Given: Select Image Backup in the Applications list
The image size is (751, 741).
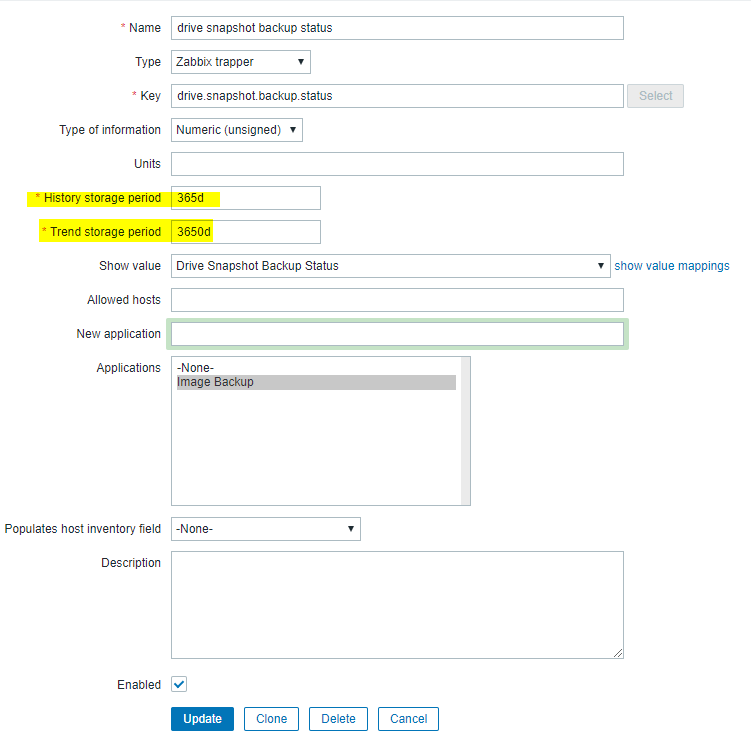Looking at the screenshot, I should tap(215, 382).
